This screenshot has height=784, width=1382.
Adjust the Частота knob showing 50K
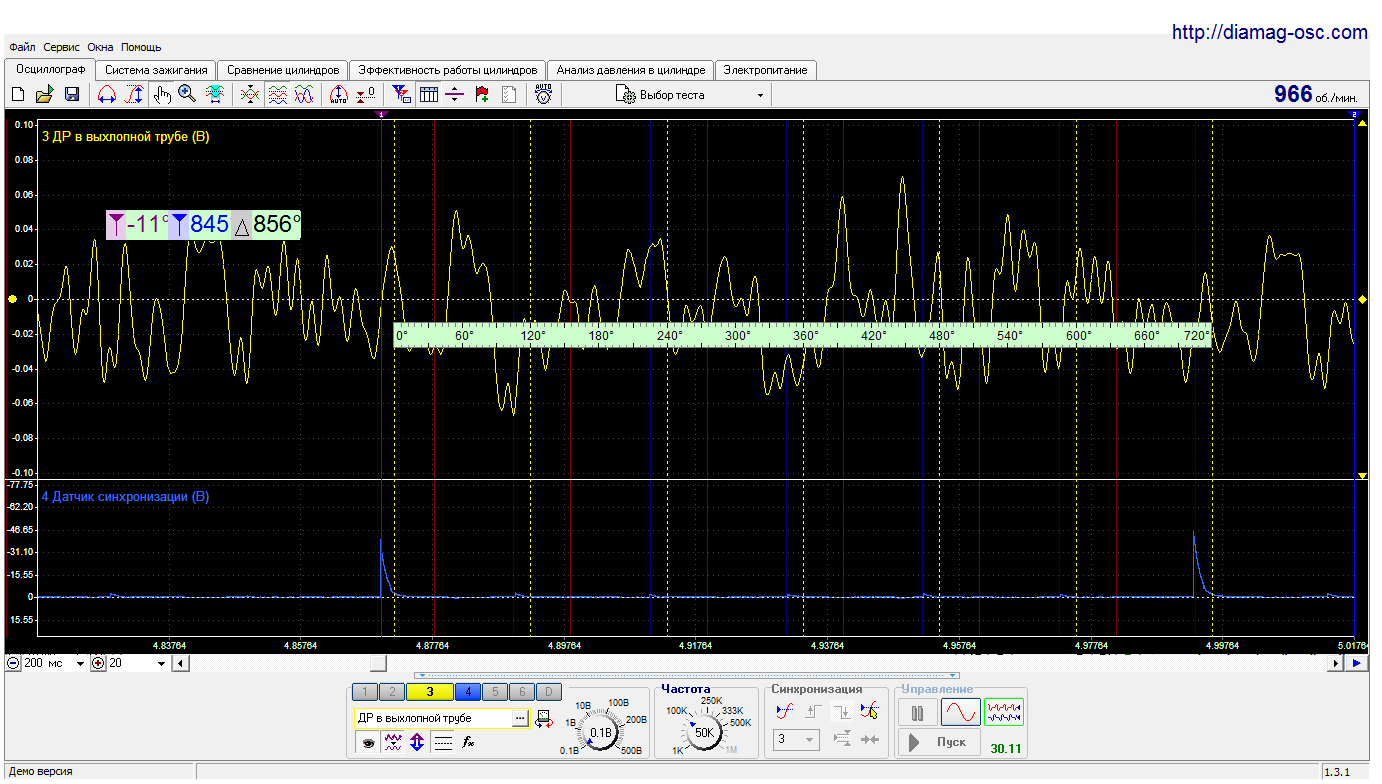[x=705, y=732]
